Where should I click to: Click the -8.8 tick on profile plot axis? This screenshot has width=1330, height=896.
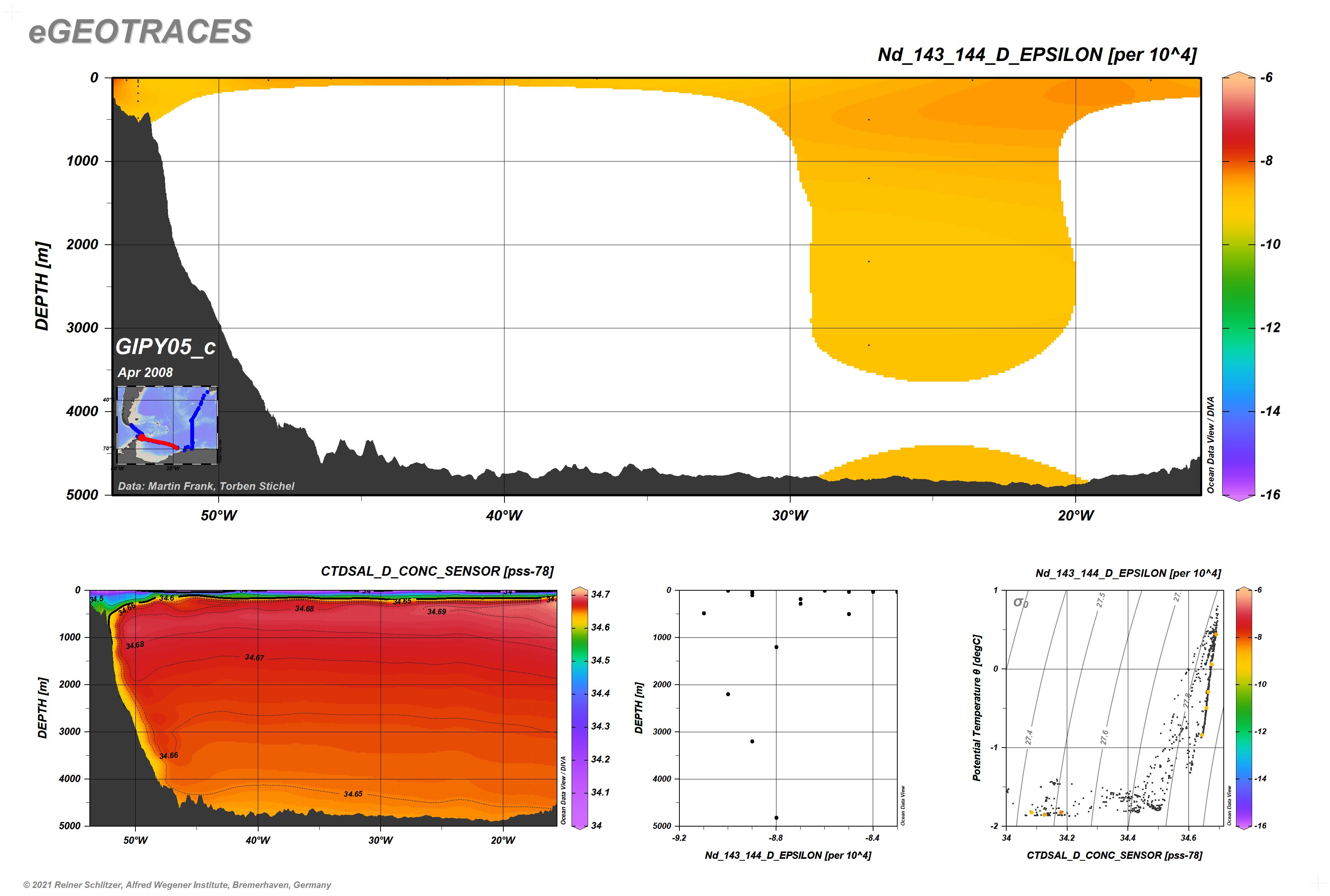tap(776, 838)
